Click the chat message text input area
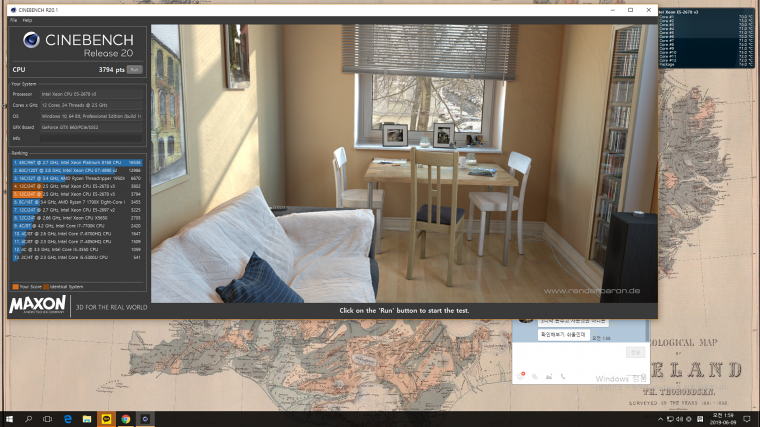Viewport: 760px width, 427px height. 568,355
